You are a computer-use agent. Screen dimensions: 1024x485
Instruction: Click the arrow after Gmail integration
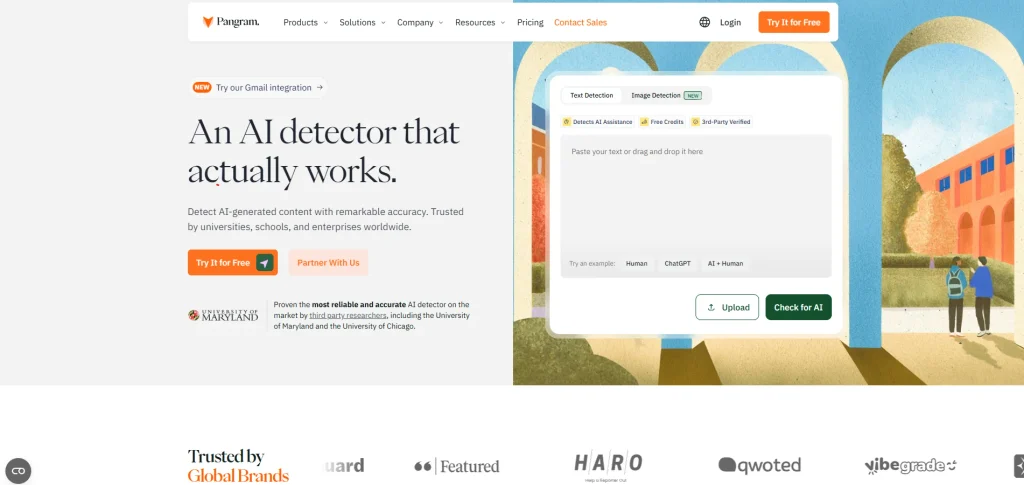pyautogui.click(x=319, y=87)
